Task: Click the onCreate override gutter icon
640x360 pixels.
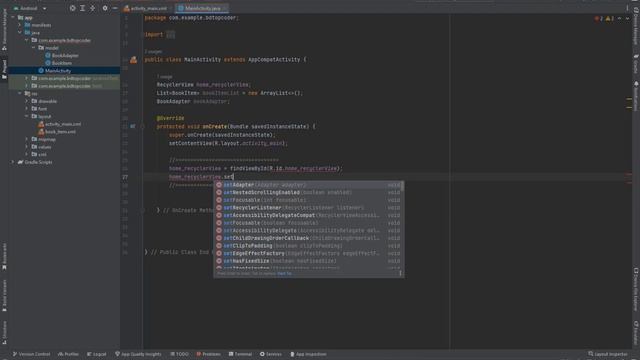Action: pos(133,127)
